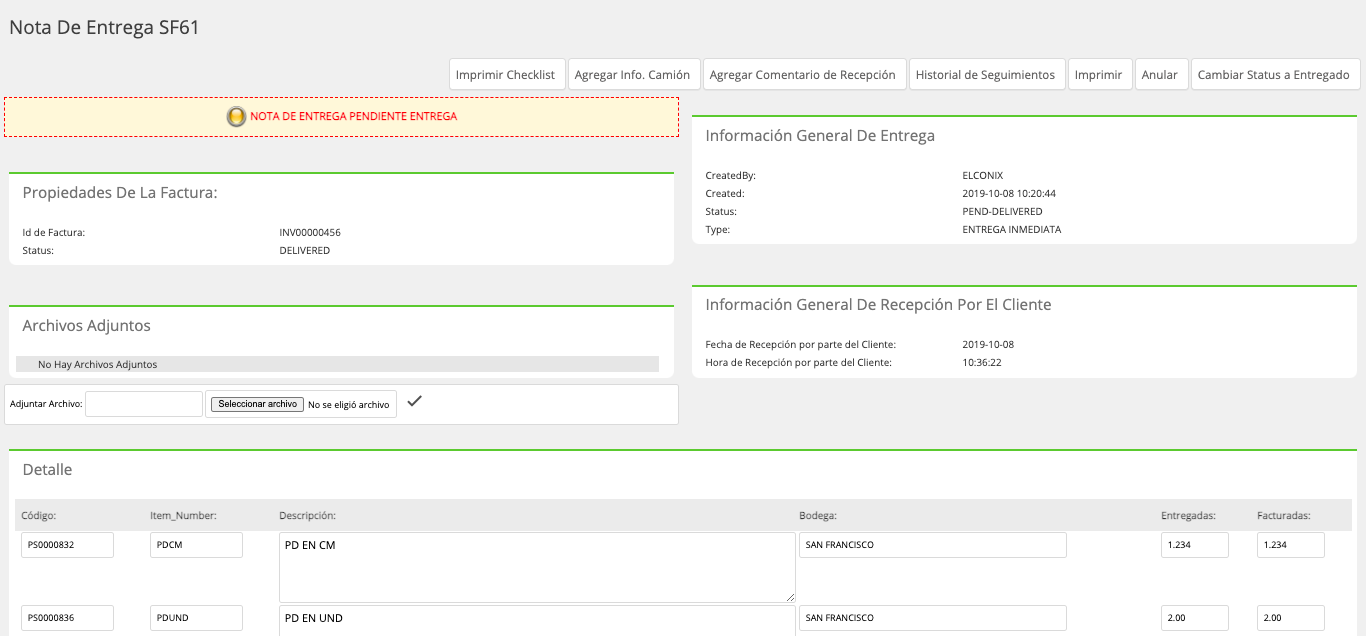Click the Item_Number column header

(184, 516)
